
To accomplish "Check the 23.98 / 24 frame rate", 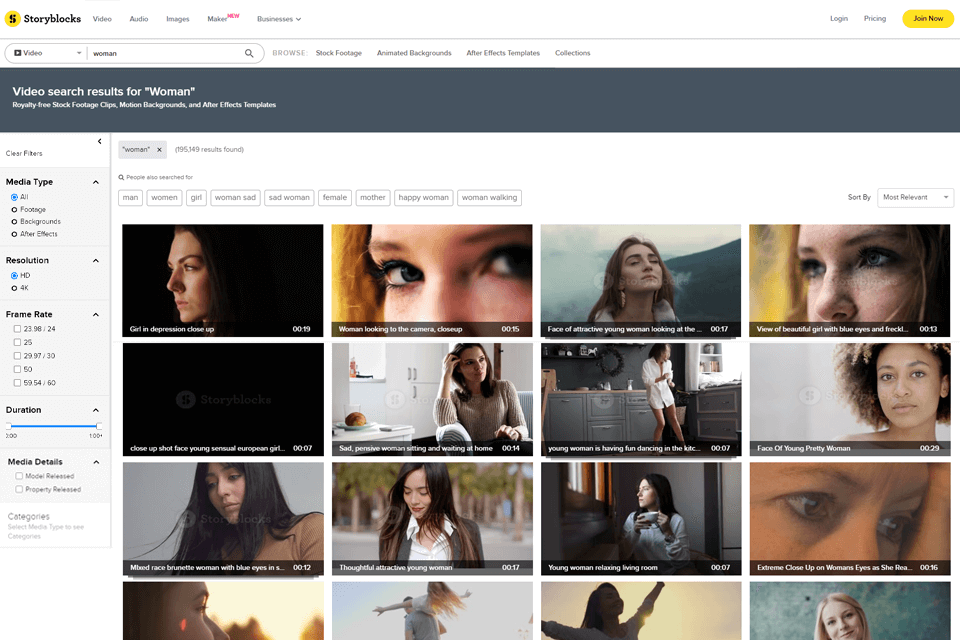I will 17,329.
